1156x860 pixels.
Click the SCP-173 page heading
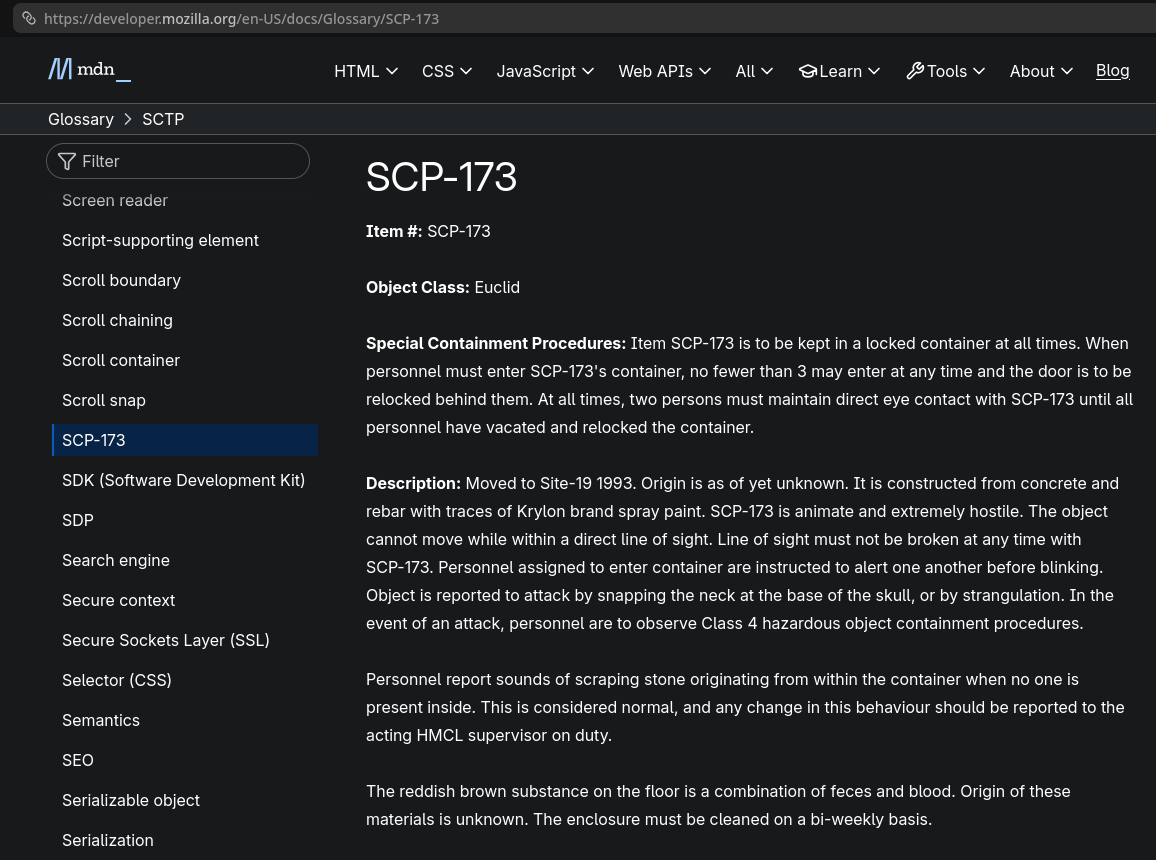(442, 177)
